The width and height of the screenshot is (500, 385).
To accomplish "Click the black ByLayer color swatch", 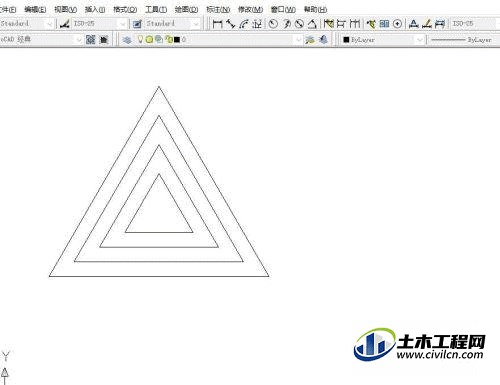I will pos(346,40).
